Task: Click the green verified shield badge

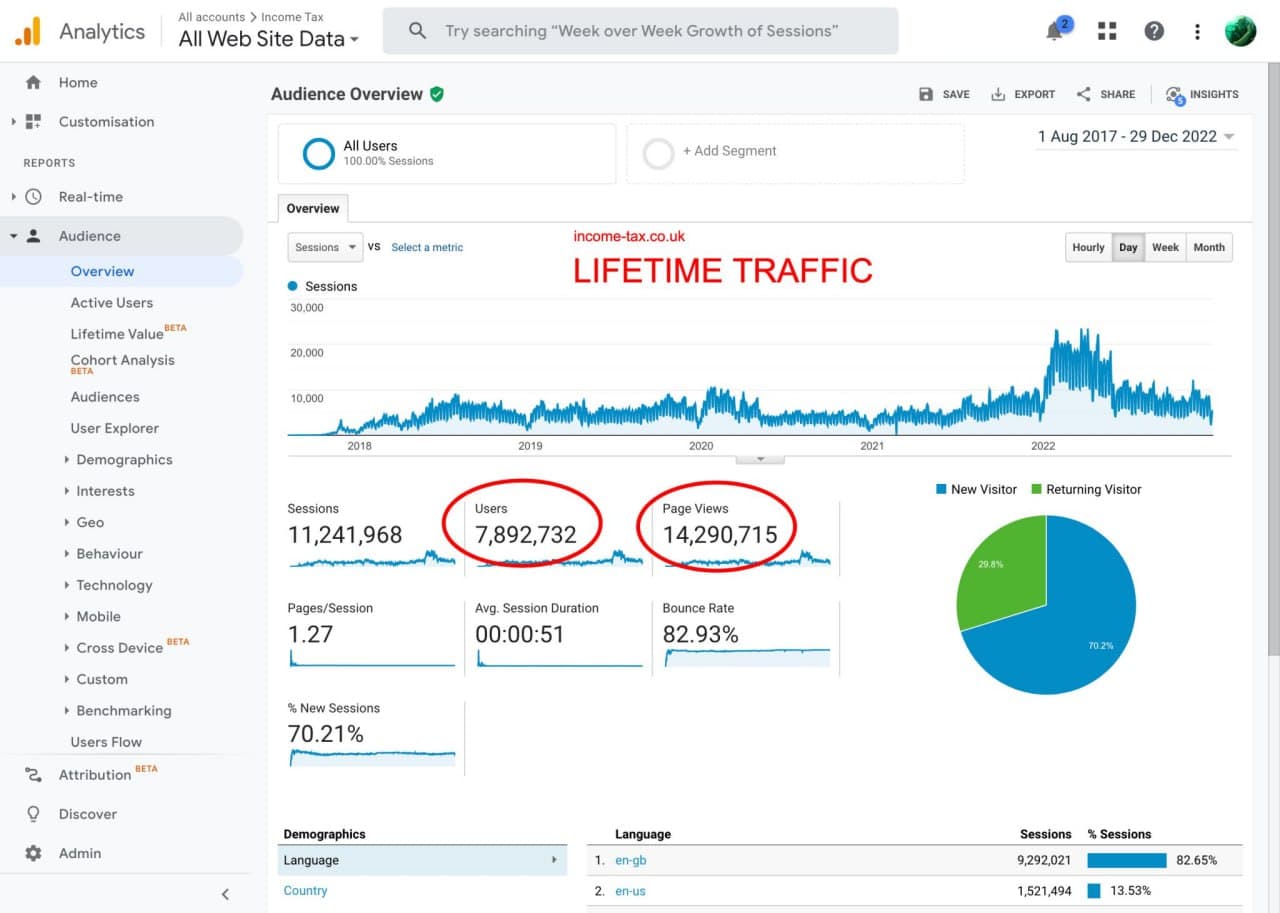Action: click(x=437, y=94)
